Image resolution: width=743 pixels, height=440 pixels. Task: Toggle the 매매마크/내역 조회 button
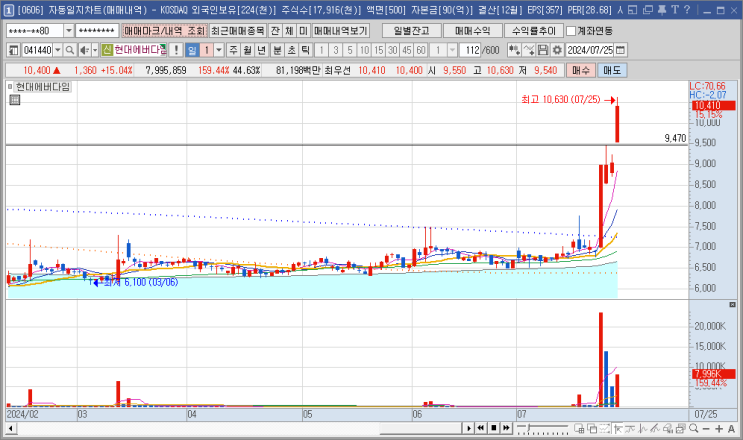click(164, 31)
